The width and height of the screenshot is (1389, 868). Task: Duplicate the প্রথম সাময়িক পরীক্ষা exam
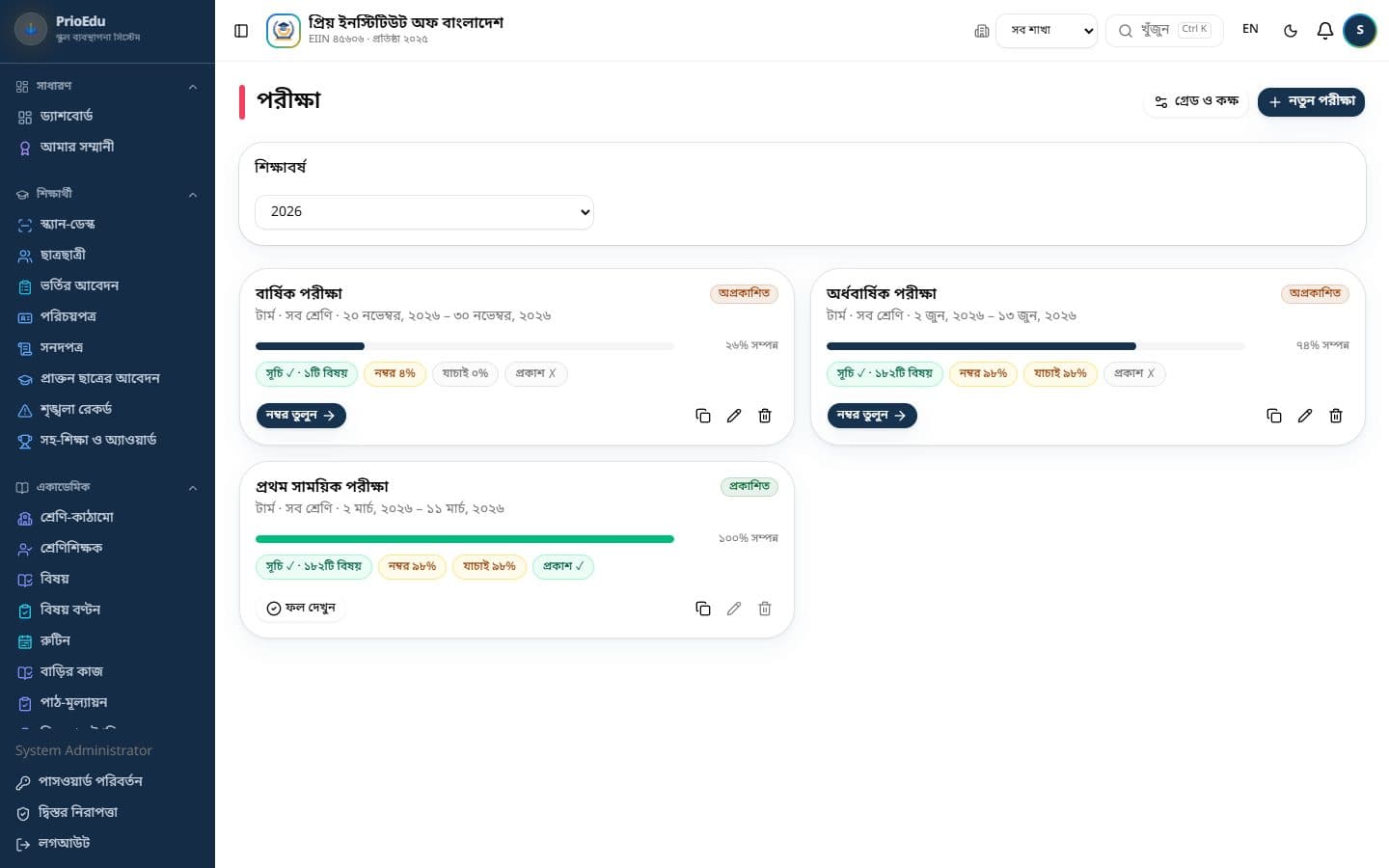[703, 609]
